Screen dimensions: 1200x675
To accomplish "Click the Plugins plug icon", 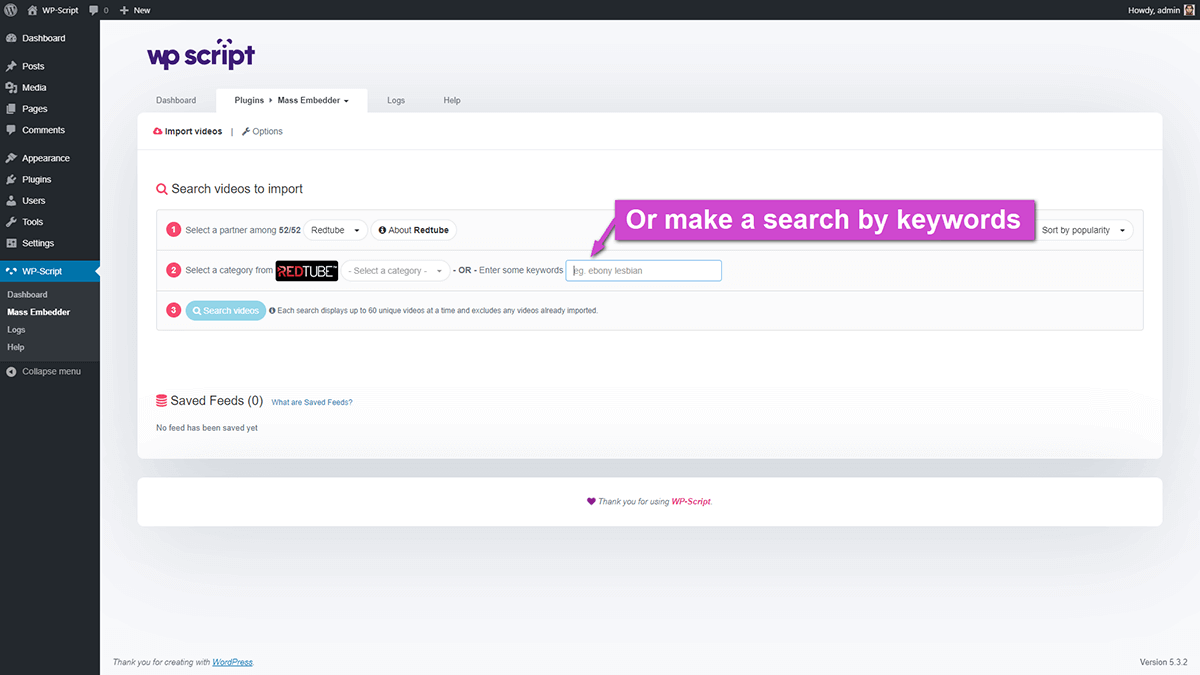I will (x=11, y=180).
